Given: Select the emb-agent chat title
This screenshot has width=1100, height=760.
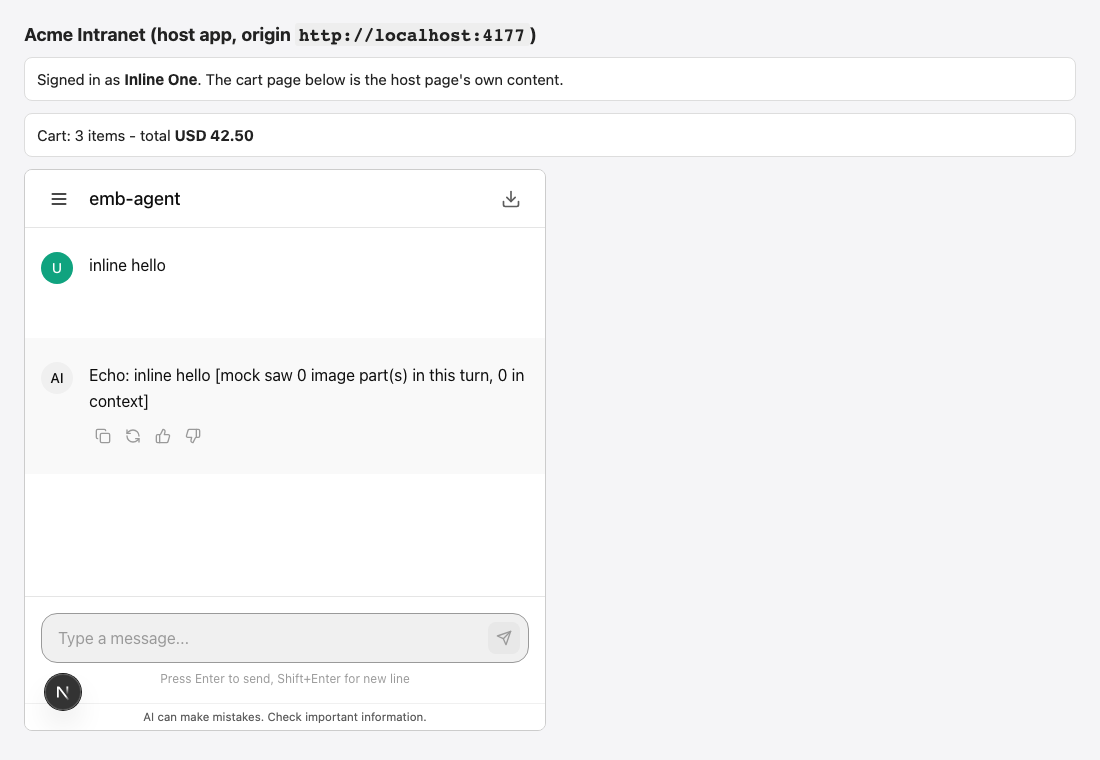Looking at the screenshot, I should (135, 199).
